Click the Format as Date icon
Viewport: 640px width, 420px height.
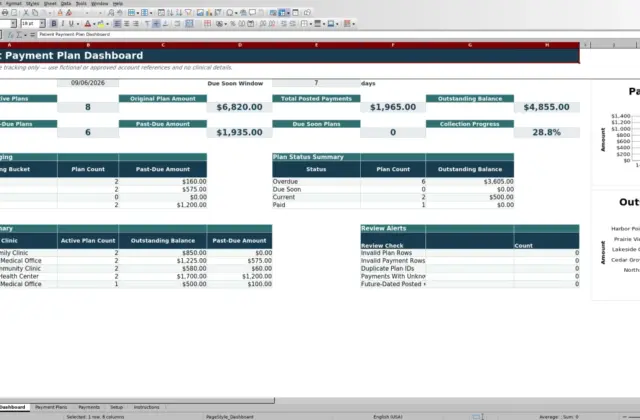click(x=250, y=24)
